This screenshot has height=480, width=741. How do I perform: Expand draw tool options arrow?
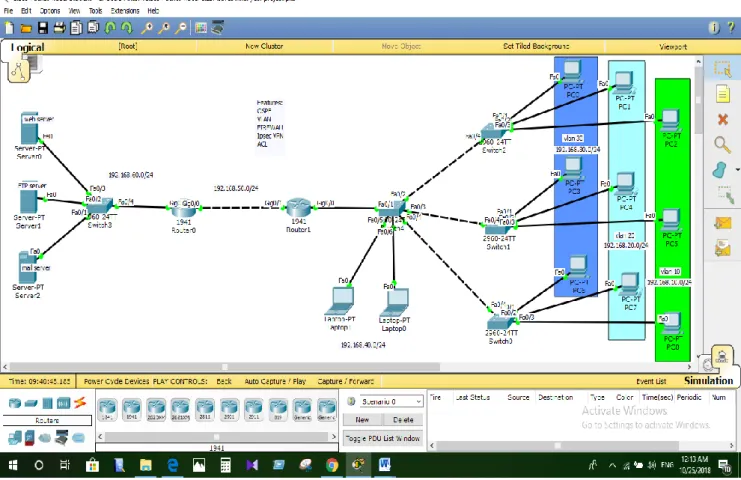pos(737,170)
